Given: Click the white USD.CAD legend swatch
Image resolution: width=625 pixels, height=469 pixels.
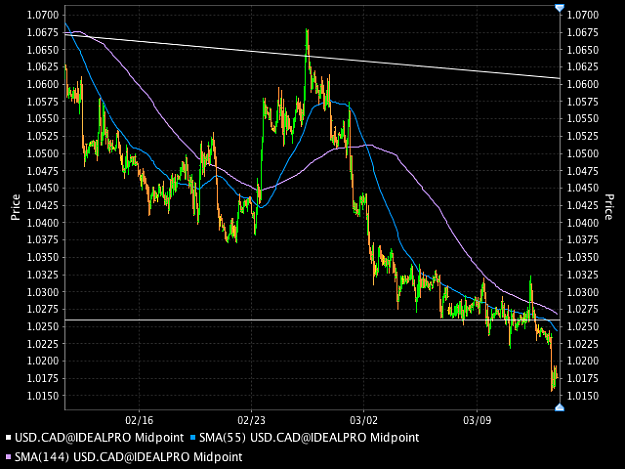Looking at the screenshot, I should coord(8,438).
